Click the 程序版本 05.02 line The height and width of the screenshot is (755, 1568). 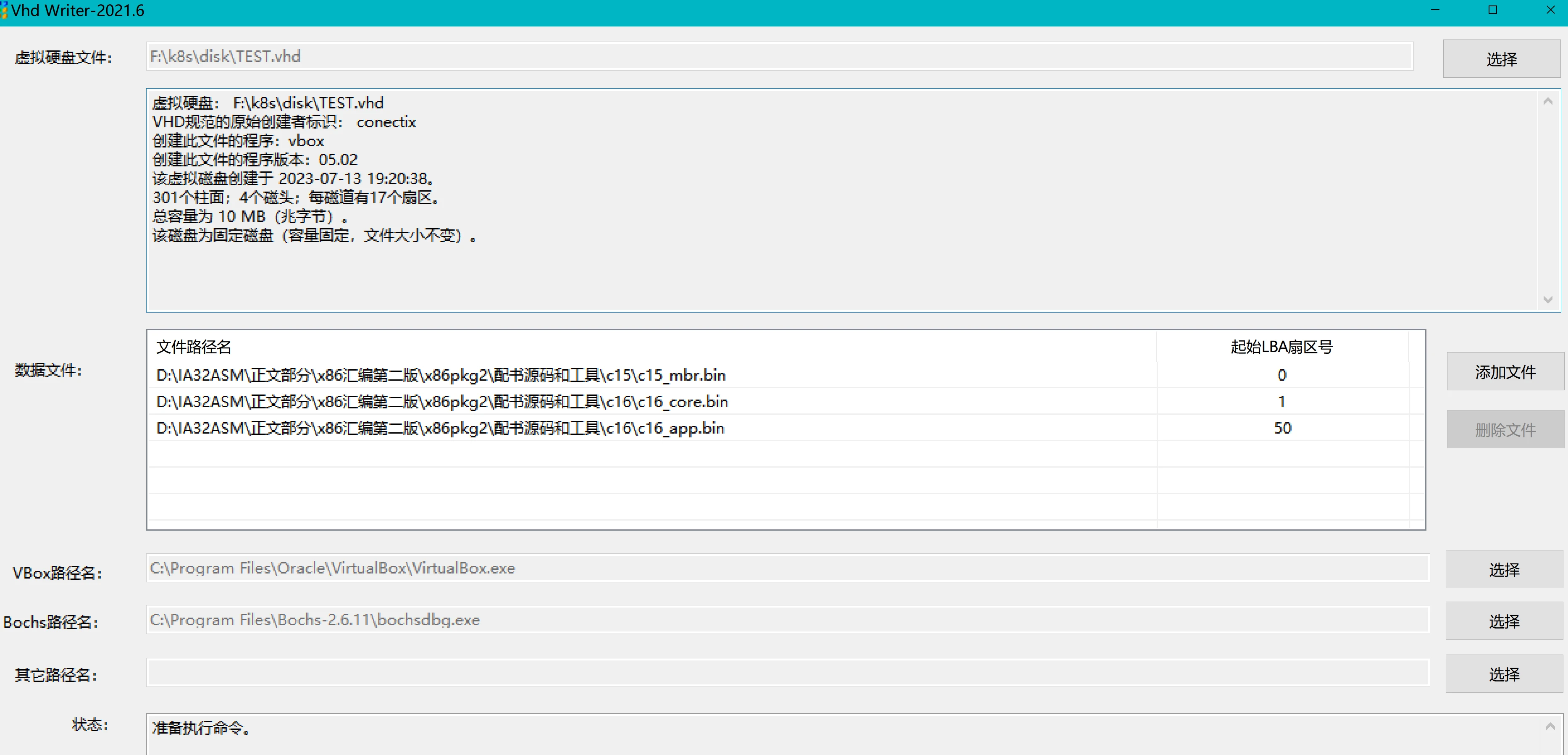(x=255, y=160)
